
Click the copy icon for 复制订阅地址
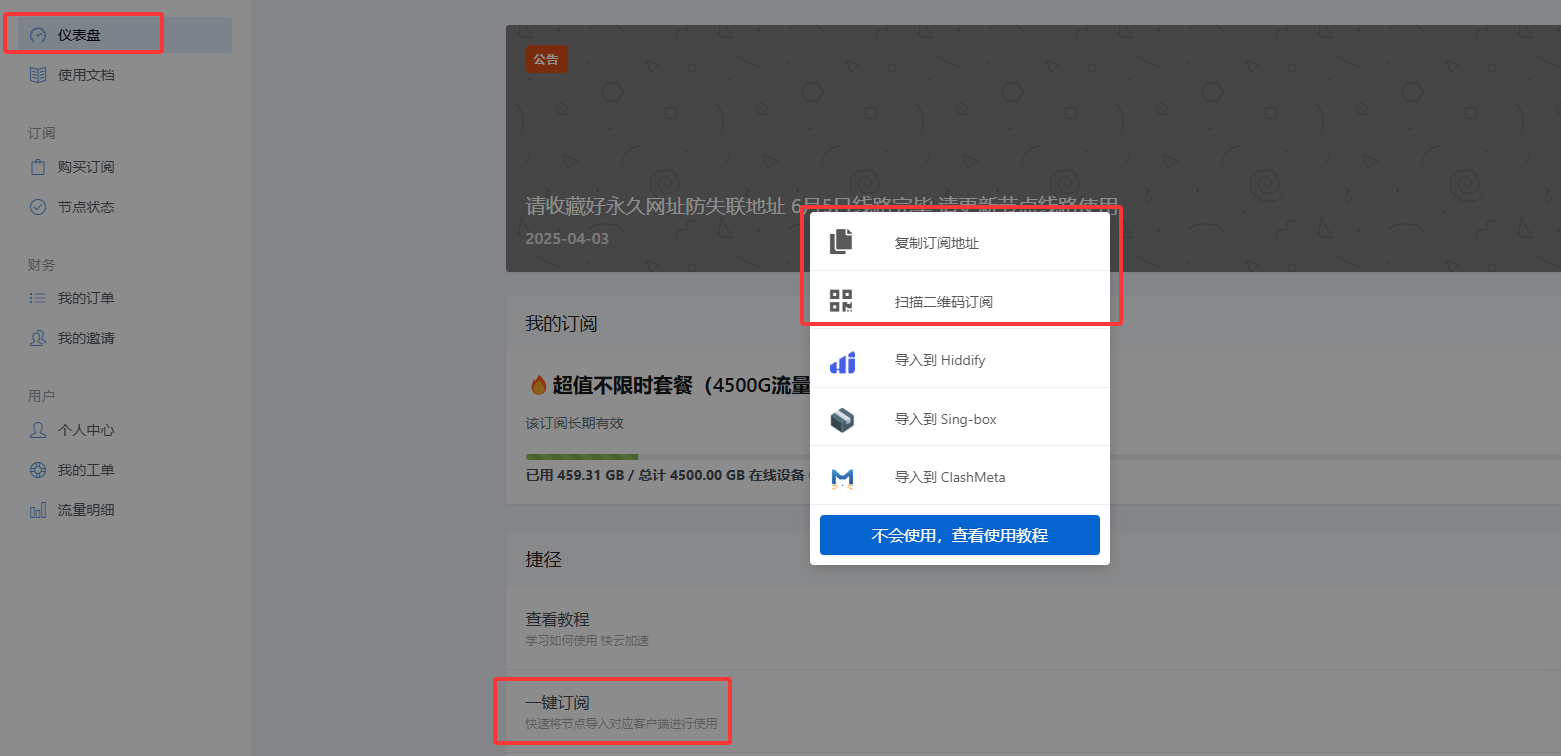coord(842,242)
